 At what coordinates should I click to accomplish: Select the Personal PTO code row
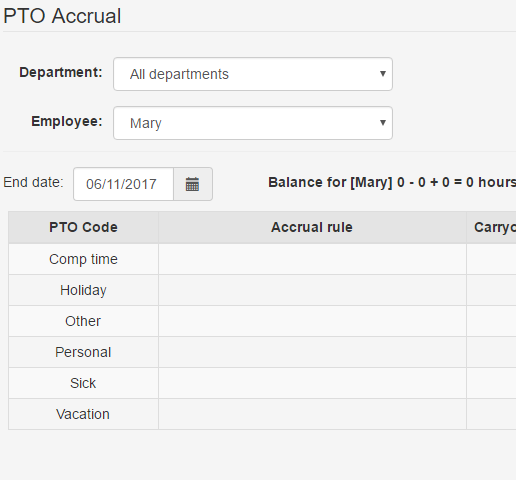(x=262, y=352)
